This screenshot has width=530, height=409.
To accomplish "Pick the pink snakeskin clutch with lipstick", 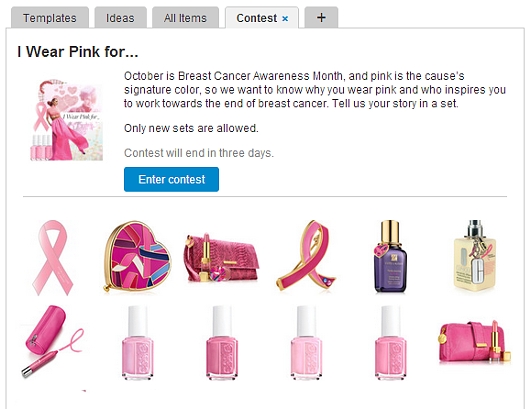I will [222, 258].
